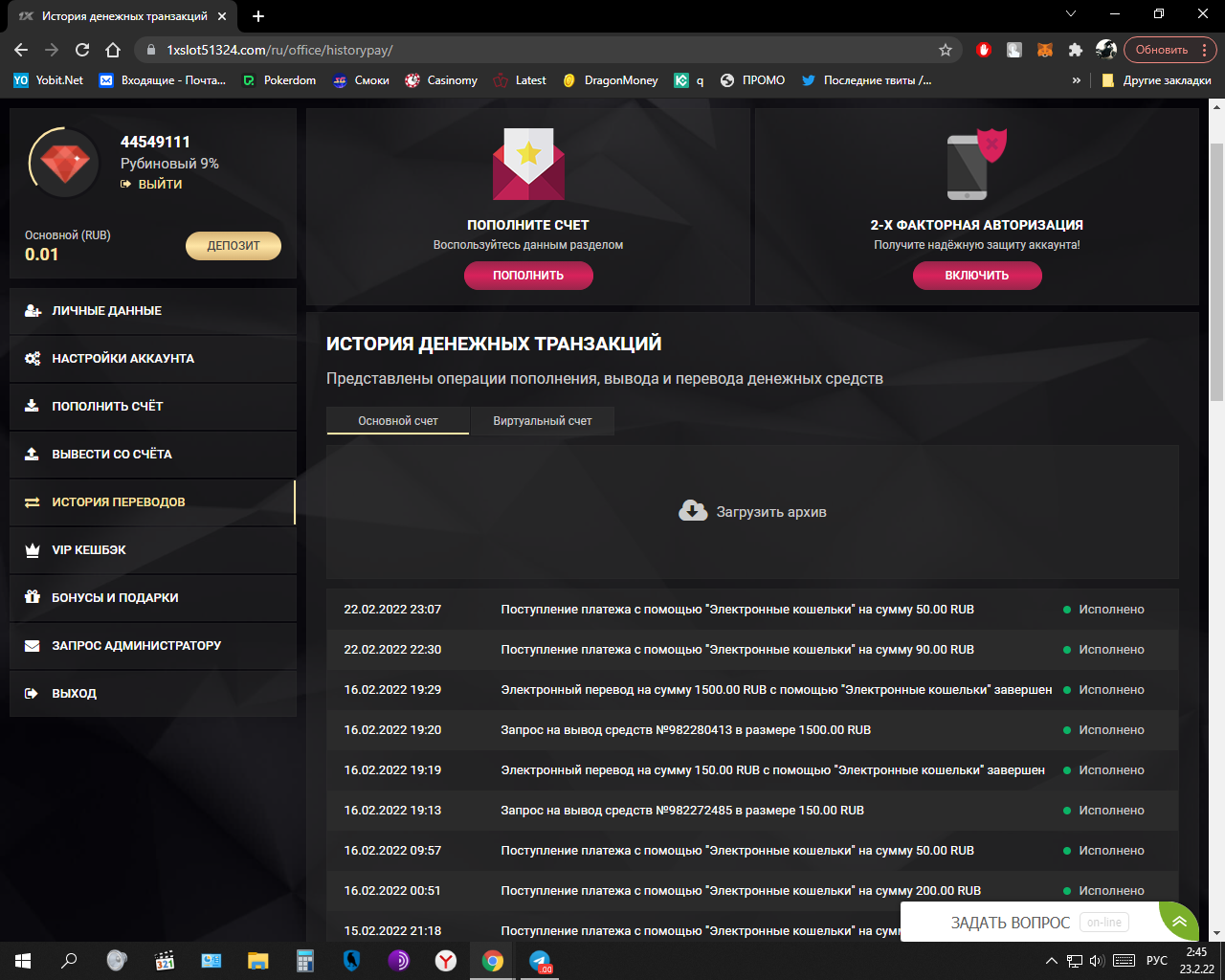This screenshot has width=1225, height=980.
Task: Switch to Виртуальный счет tab
Action: 542,421
